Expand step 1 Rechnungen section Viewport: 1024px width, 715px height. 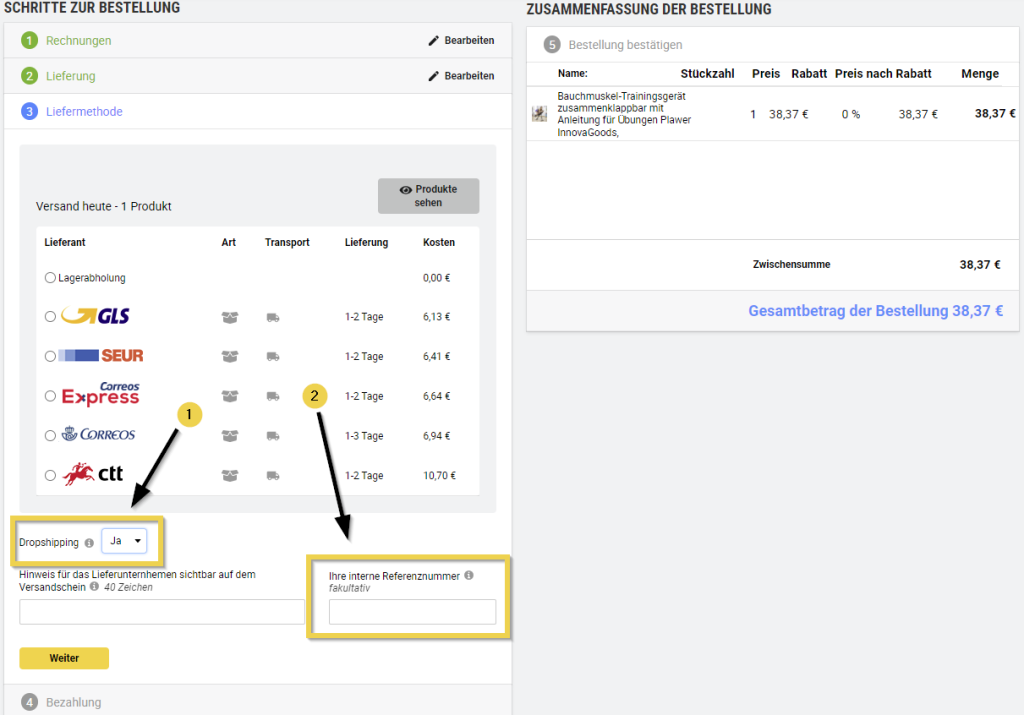pos(78,41)
